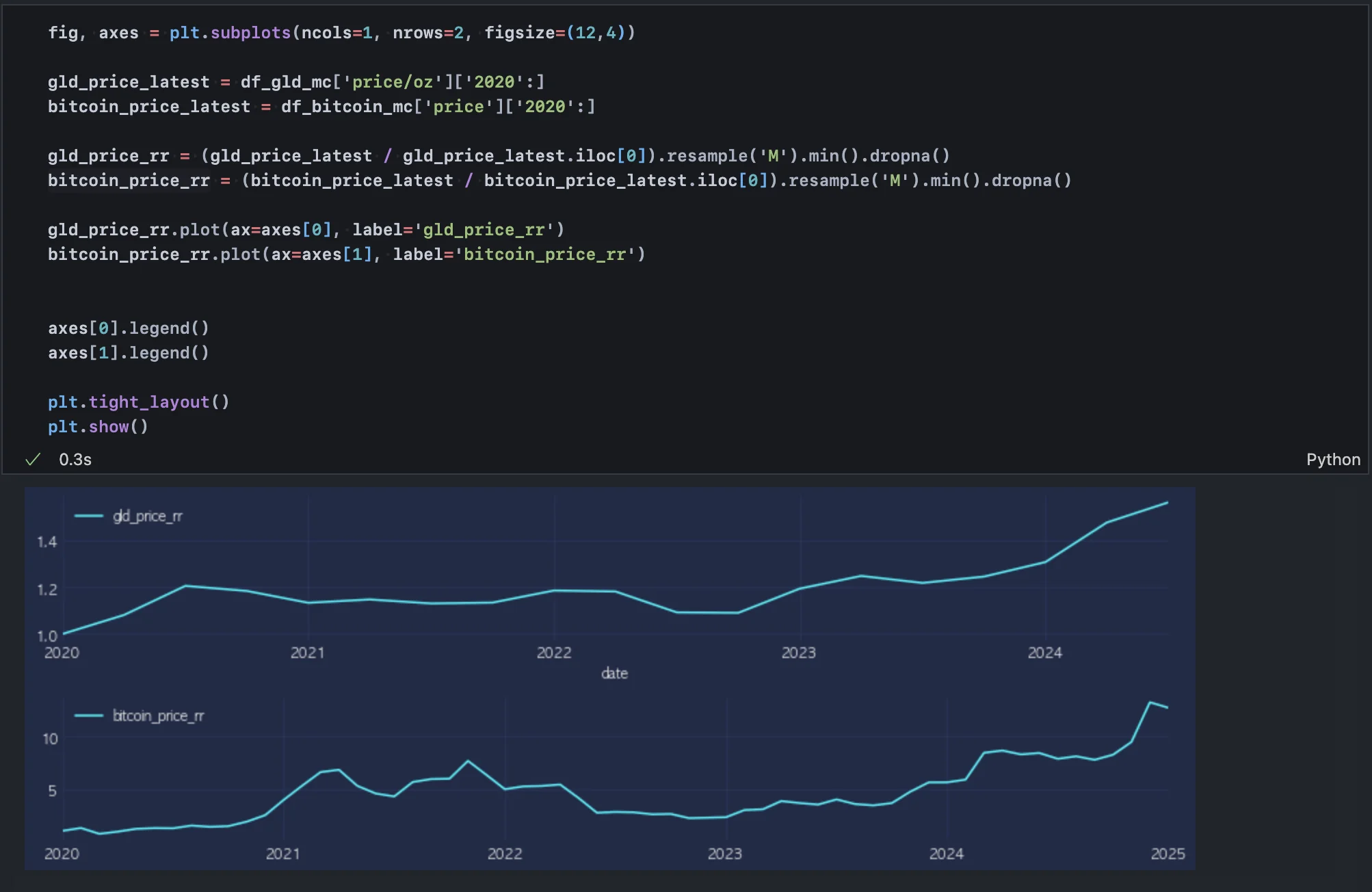This screenshot has height=892, width=1372.
Task: Click the 1.4 y-axis tick on gold chart
Action: coord(47,542)
